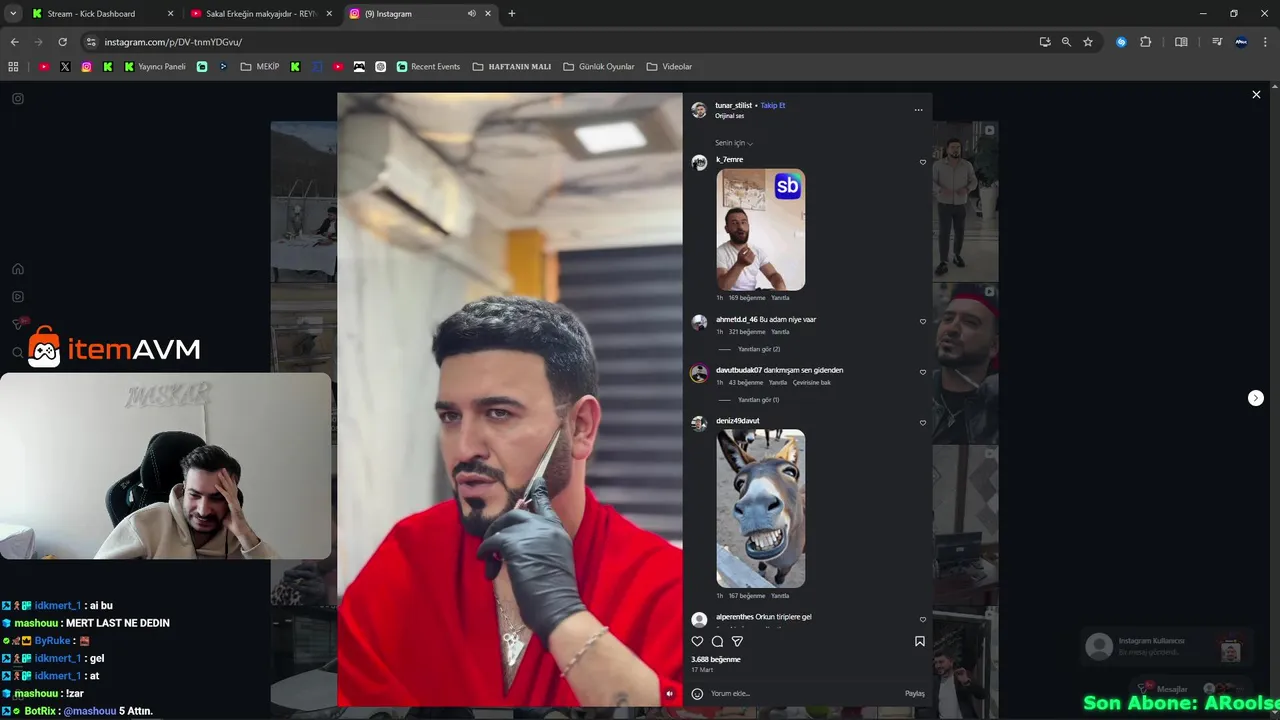
Task: Mute the Instagram tab audio indicator
Action: click(471, 13)
